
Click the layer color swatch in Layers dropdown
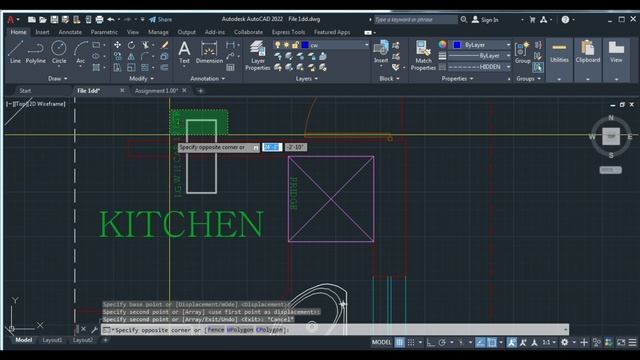pyautogui.click(x=305, y=45)
